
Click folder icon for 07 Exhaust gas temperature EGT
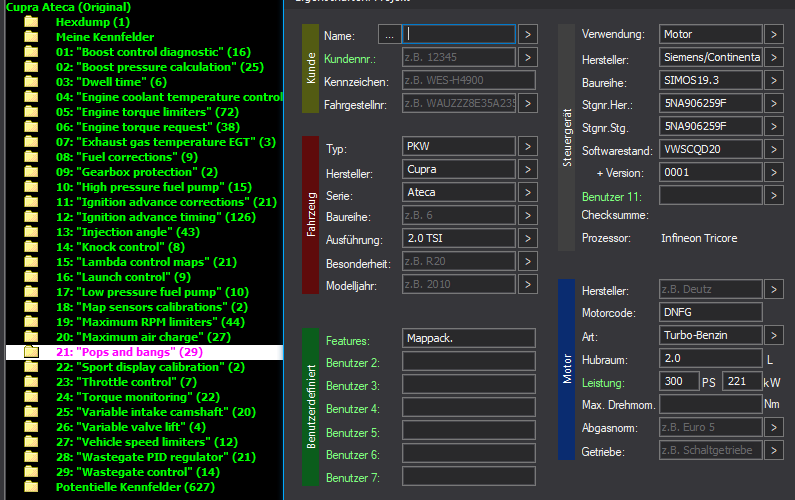point(31,141)
